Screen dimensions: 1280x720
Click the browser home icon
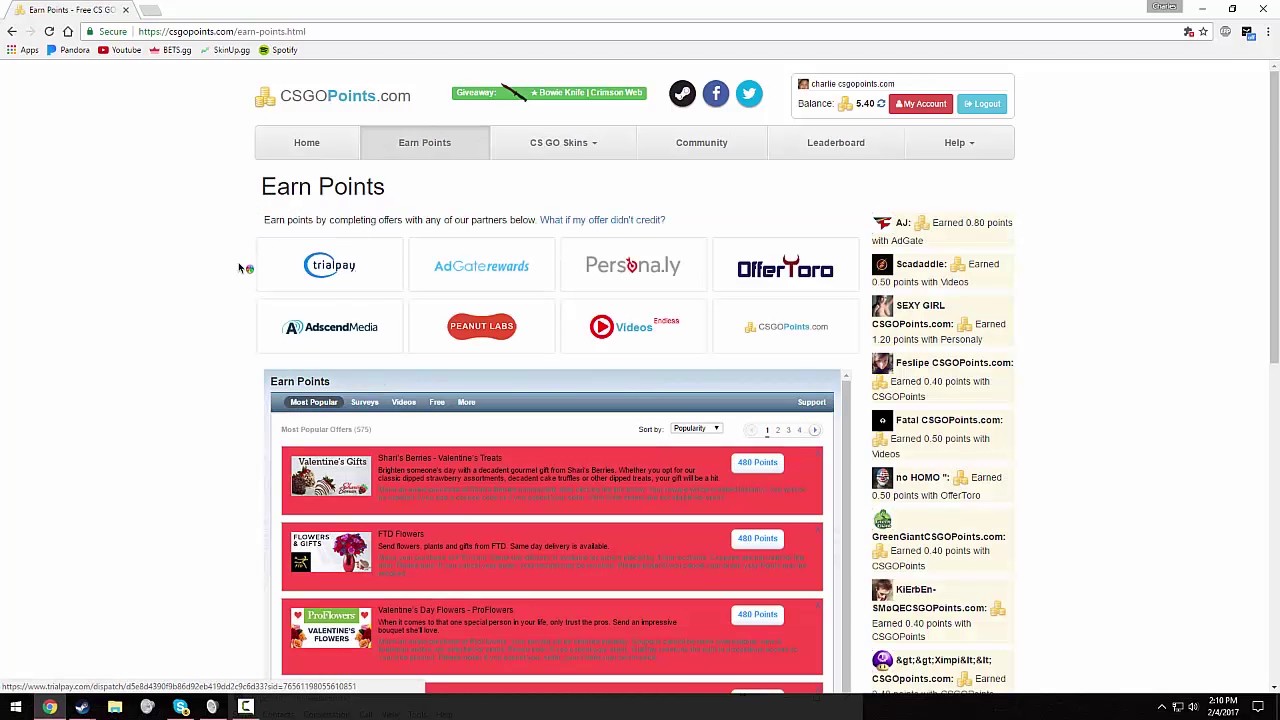click(68, 32)
